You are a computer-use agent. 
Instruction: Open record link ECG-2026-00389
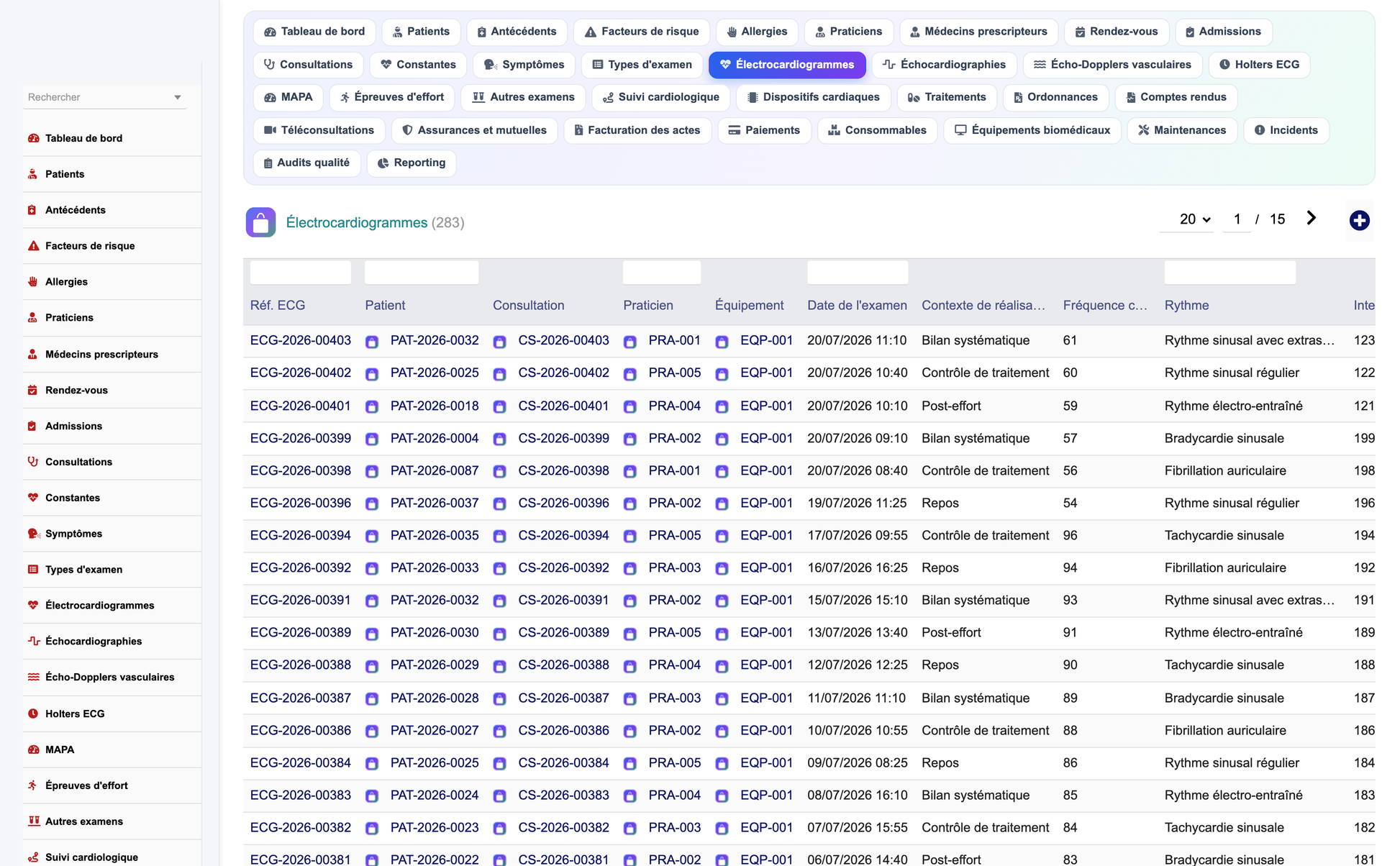301,632
